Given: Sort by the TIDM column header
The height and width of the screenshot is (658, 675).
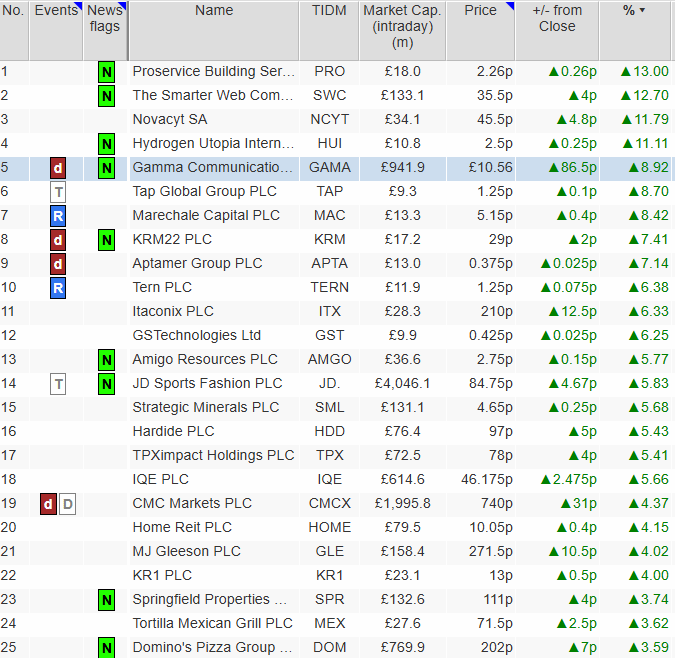Looking at the screenshot, I should tap(329, 31).
